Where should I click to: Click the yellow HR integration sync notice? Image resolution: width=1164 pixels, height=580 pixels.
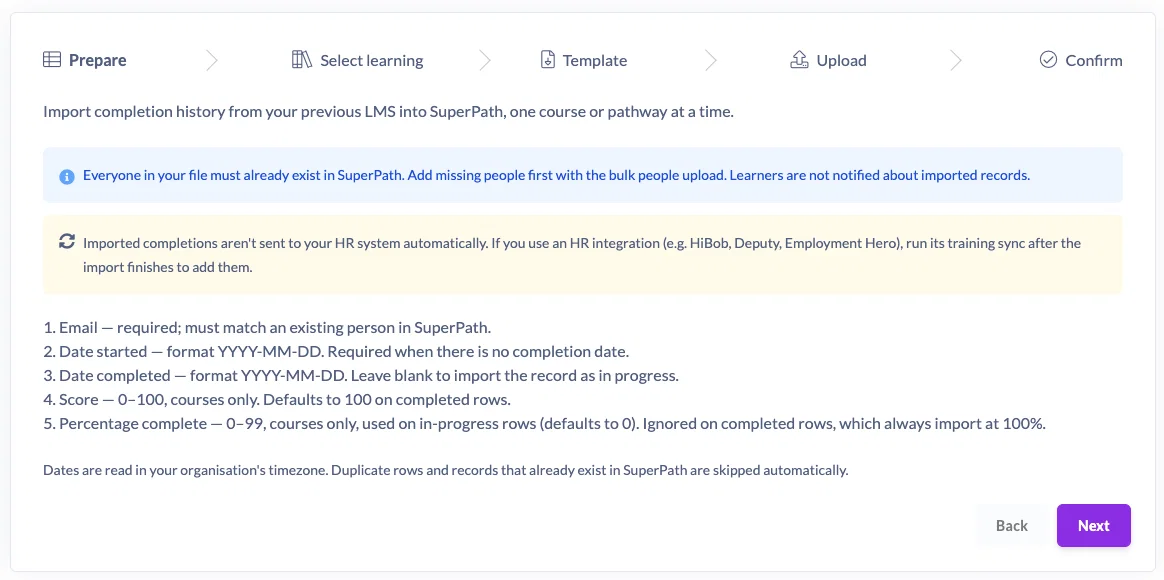point(583,255)
